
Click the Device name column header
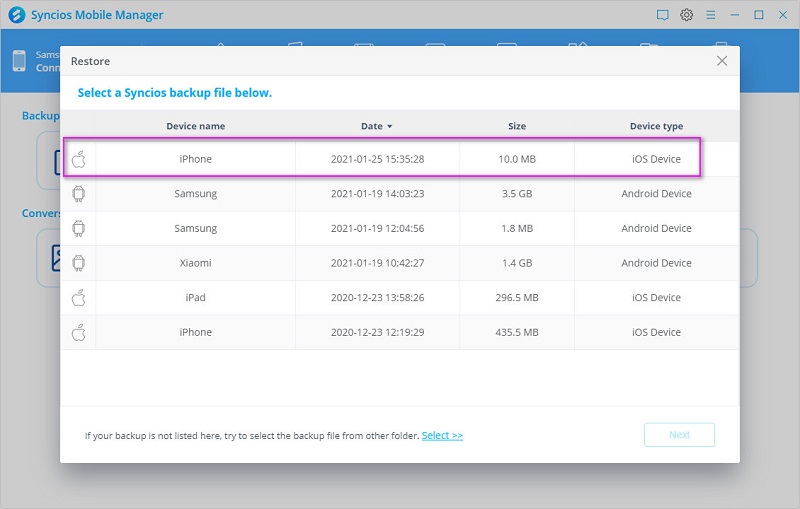point(195,126)
